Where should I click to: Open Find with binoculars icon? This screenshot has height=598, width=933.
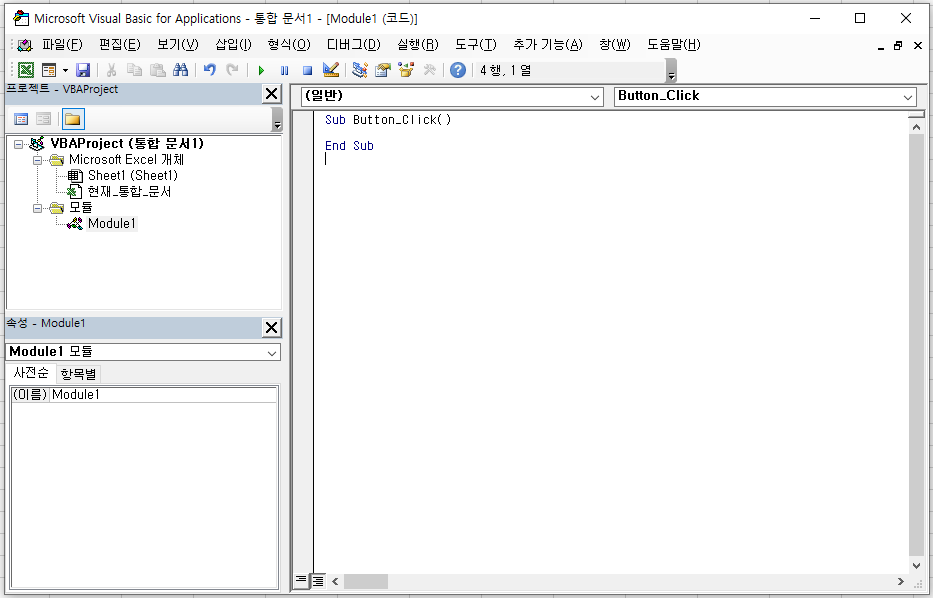[x=180, y=70]
